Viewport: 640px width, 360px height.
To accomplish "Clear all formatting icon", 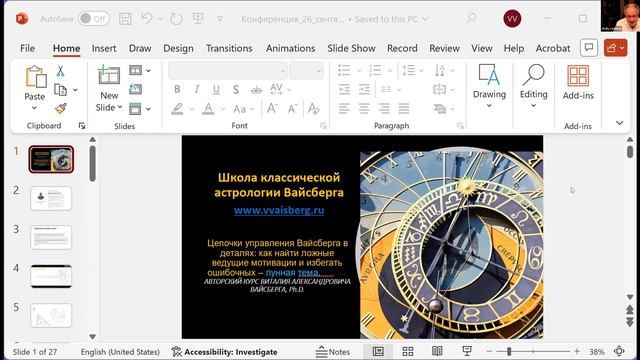I will tap(313, 109).
